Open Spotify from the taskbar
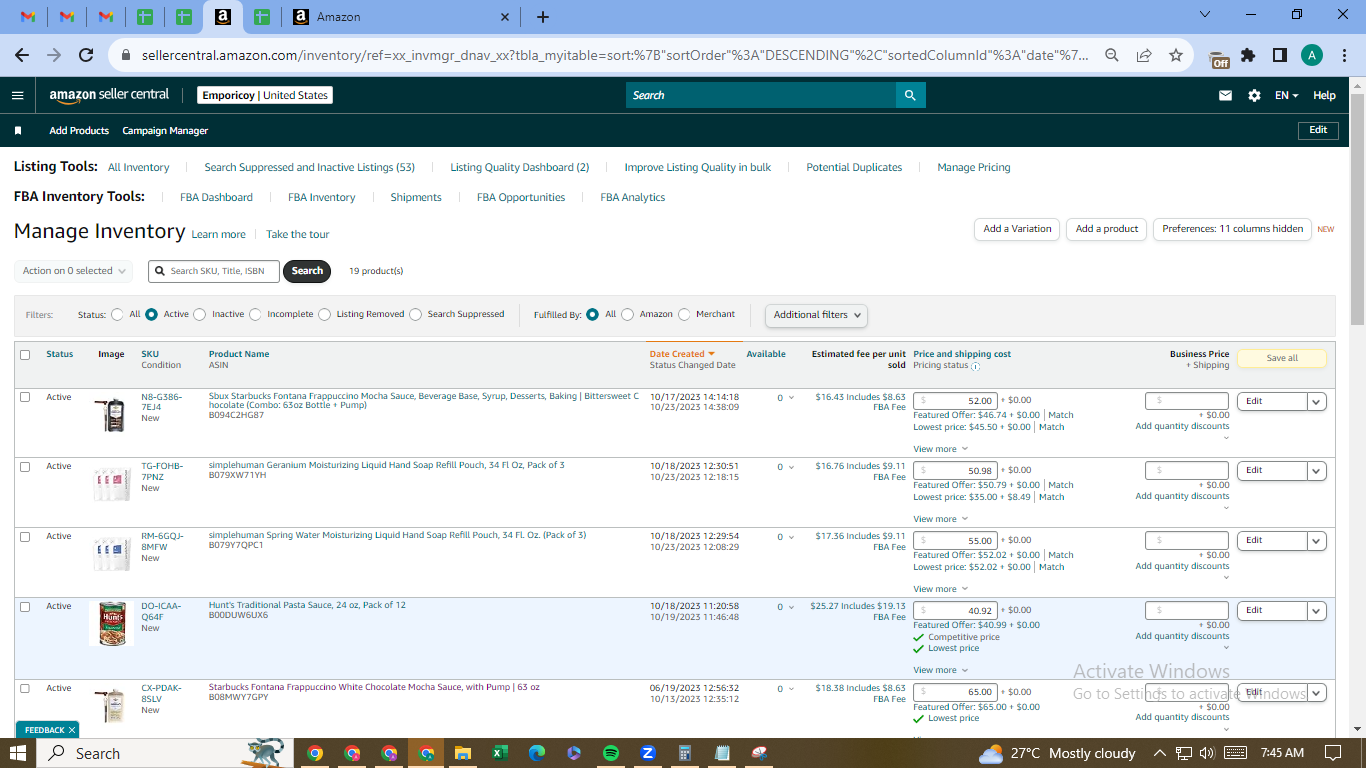1366x768 pixels. (x=610, y=753)
